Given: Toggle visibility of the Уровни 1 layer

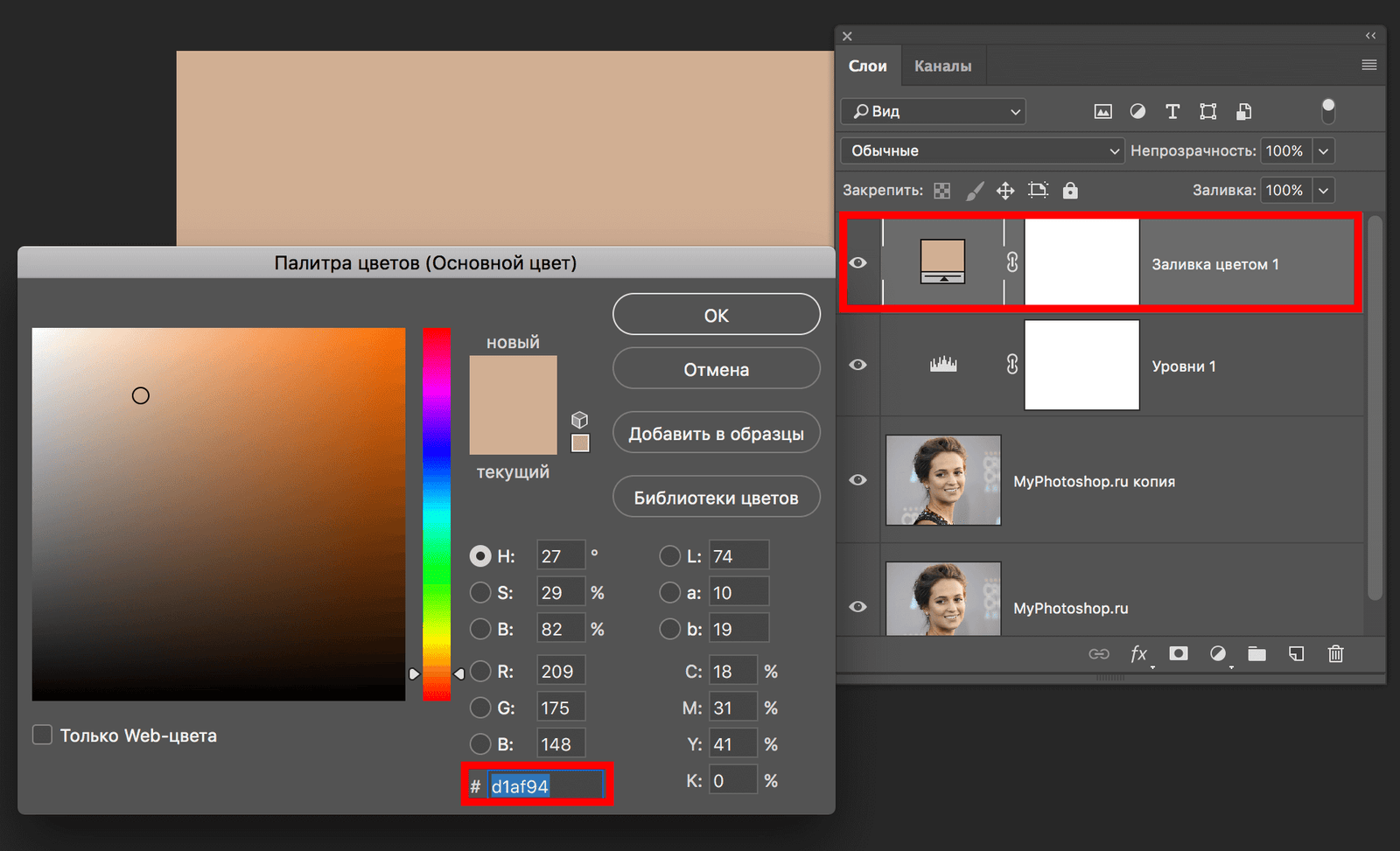Looking at the screenshot, I should click(858, 365).
